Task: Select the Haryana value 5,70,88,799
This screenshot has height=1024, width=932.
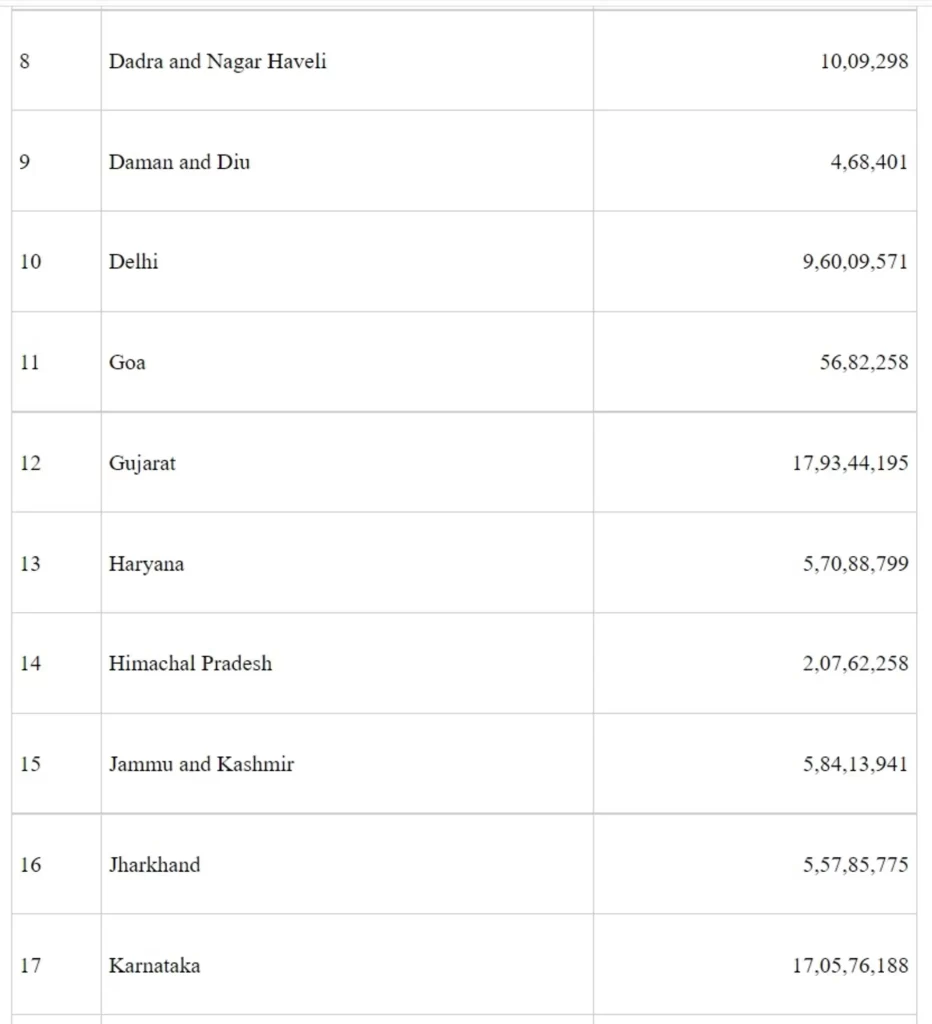Action: coord(855,564)
